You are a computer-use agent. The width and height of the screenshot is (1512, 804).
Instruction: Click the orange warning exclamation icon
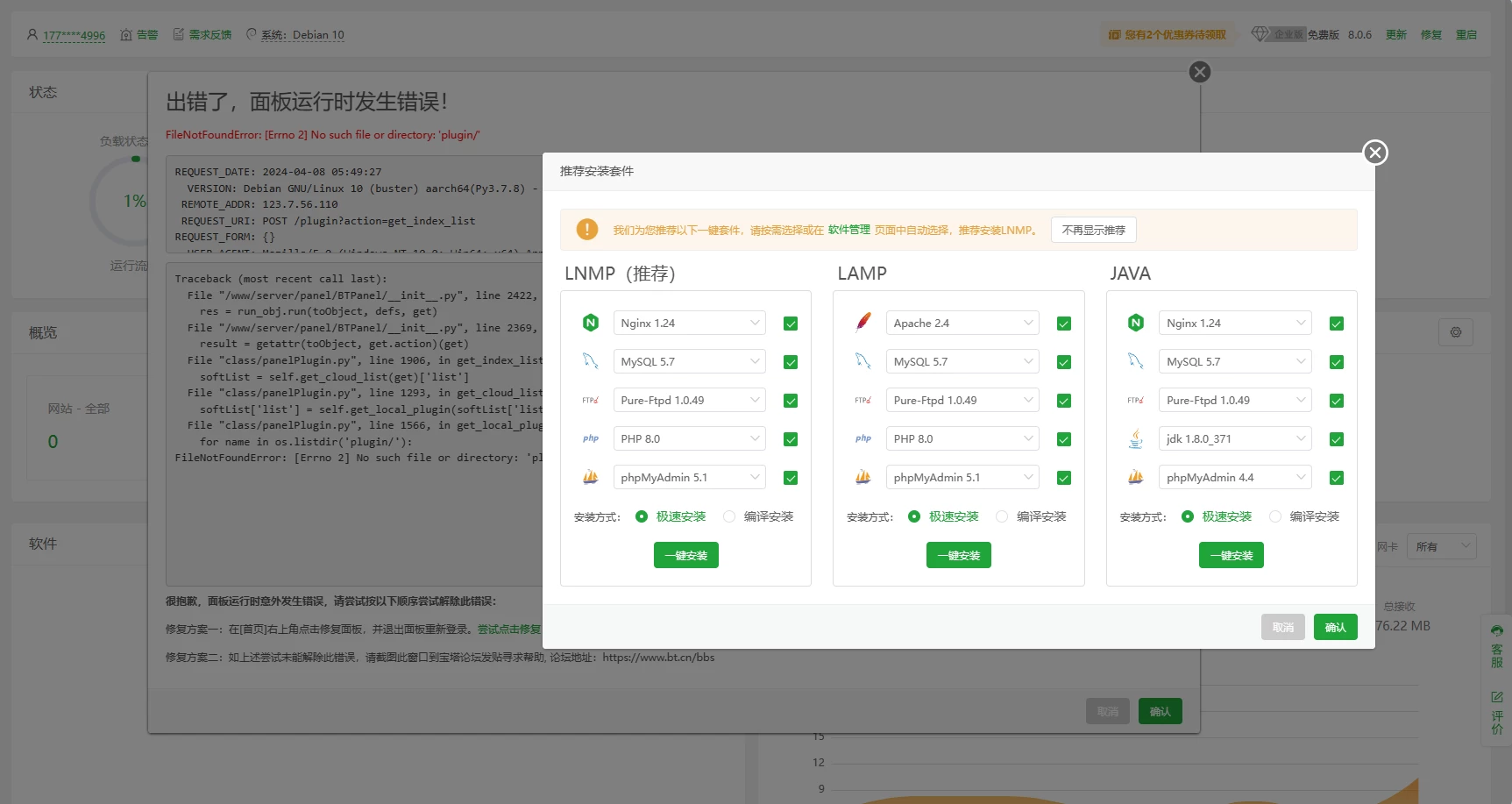coord(587,230)
